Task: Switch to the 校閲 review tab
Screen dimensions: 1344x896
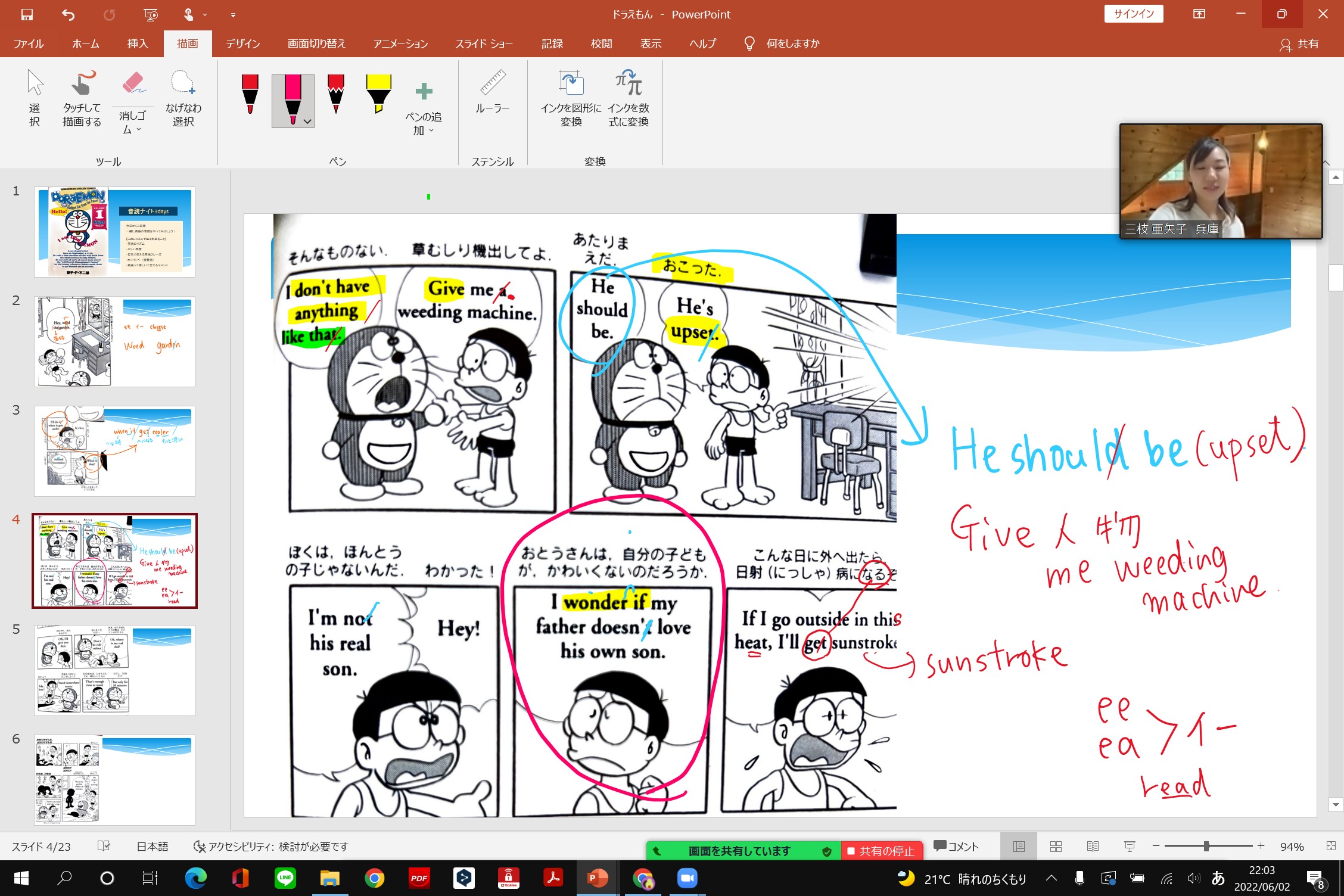Action: [x=601, y=43]
